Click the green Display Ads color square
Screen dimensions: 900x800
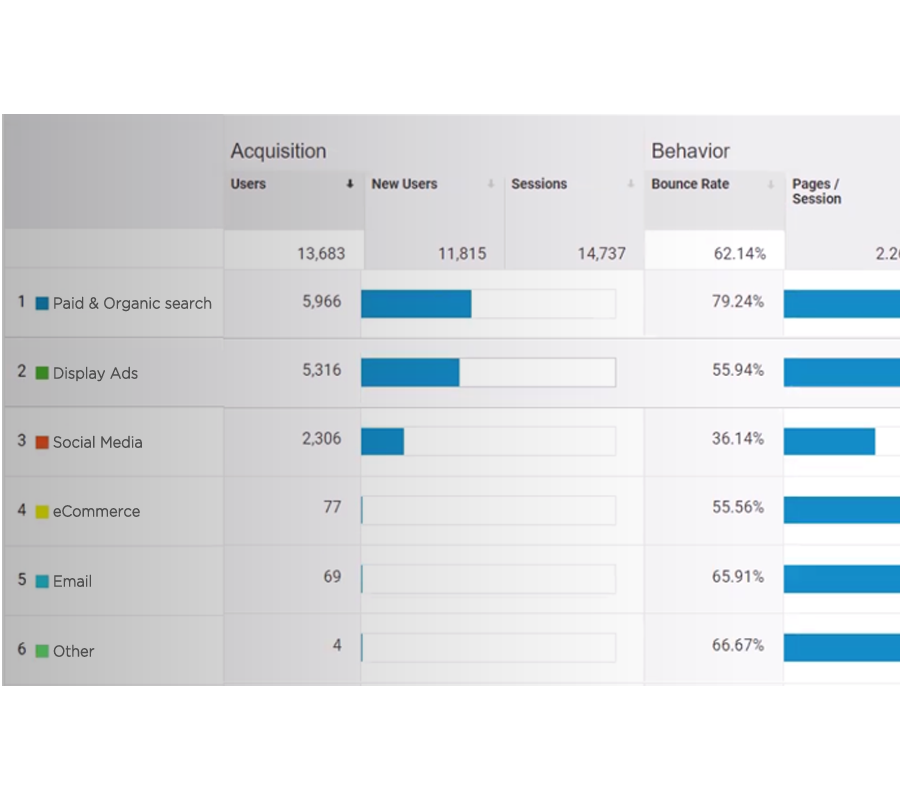pyautogui.click(x=42, y=373)
